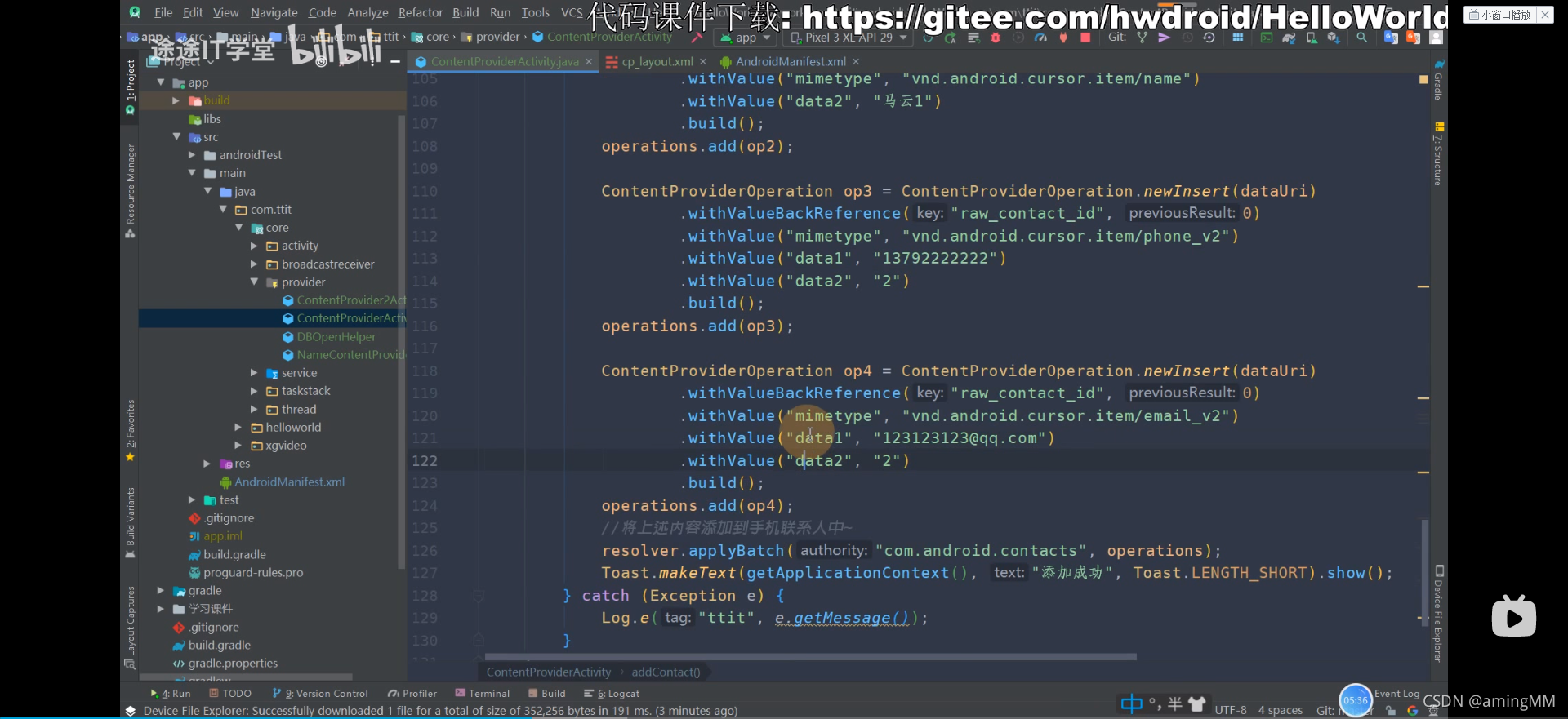Hide the Project panel with the minimize icon
This screenshot has width=1568, height=719.
395,61
